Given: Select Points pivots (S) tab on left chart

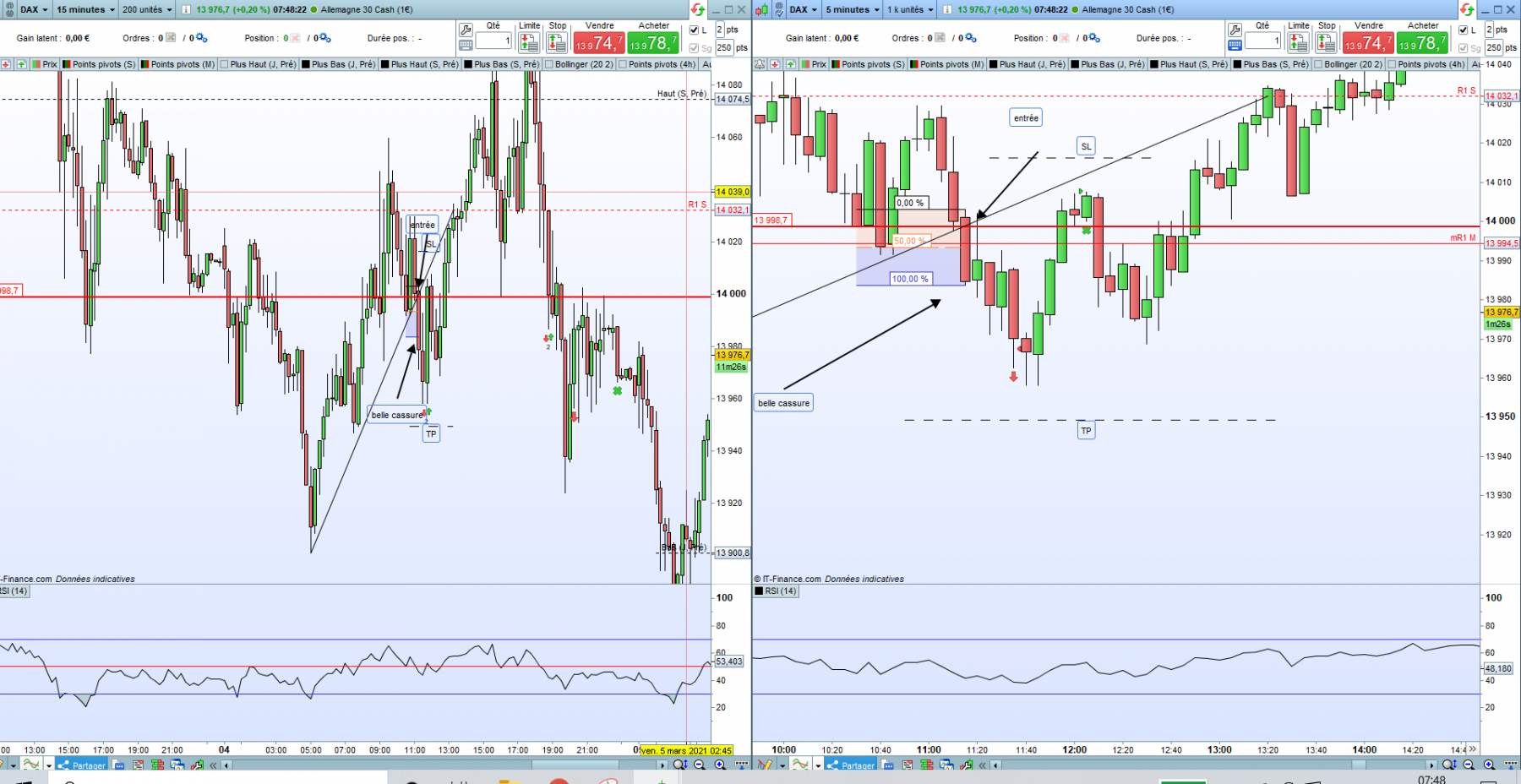Looking at the screenshot, I should [x=99, y=64].
